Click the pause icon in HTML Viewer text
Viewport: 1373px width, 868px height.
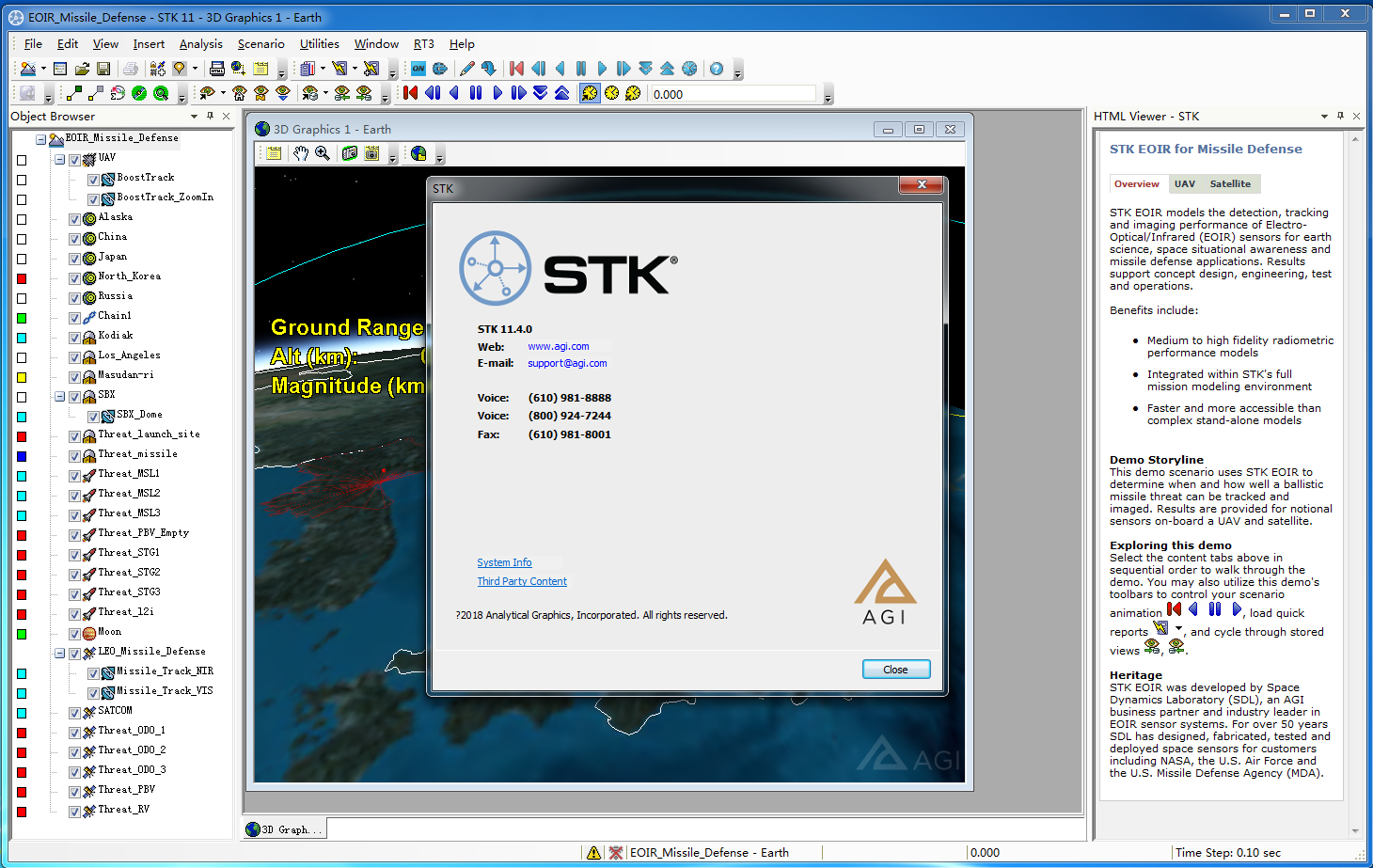click(1215, 609)
